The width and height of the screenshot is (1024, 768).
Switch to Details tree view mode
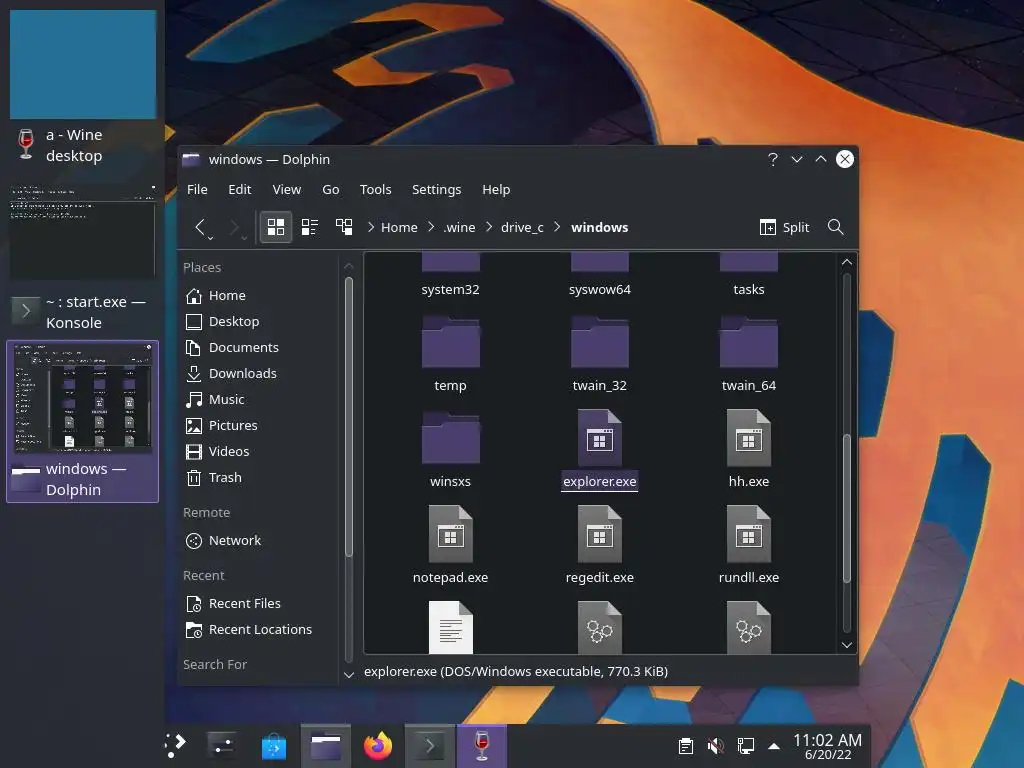click(x=344, y=227)
